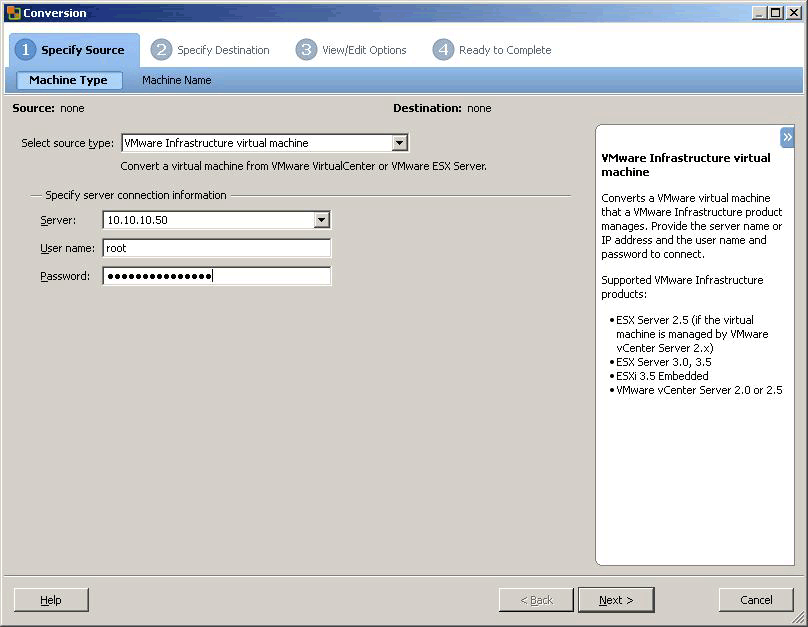Screen dimensions: 808x627
Task: Go to the Ready to Complete step
Action: 492,50
